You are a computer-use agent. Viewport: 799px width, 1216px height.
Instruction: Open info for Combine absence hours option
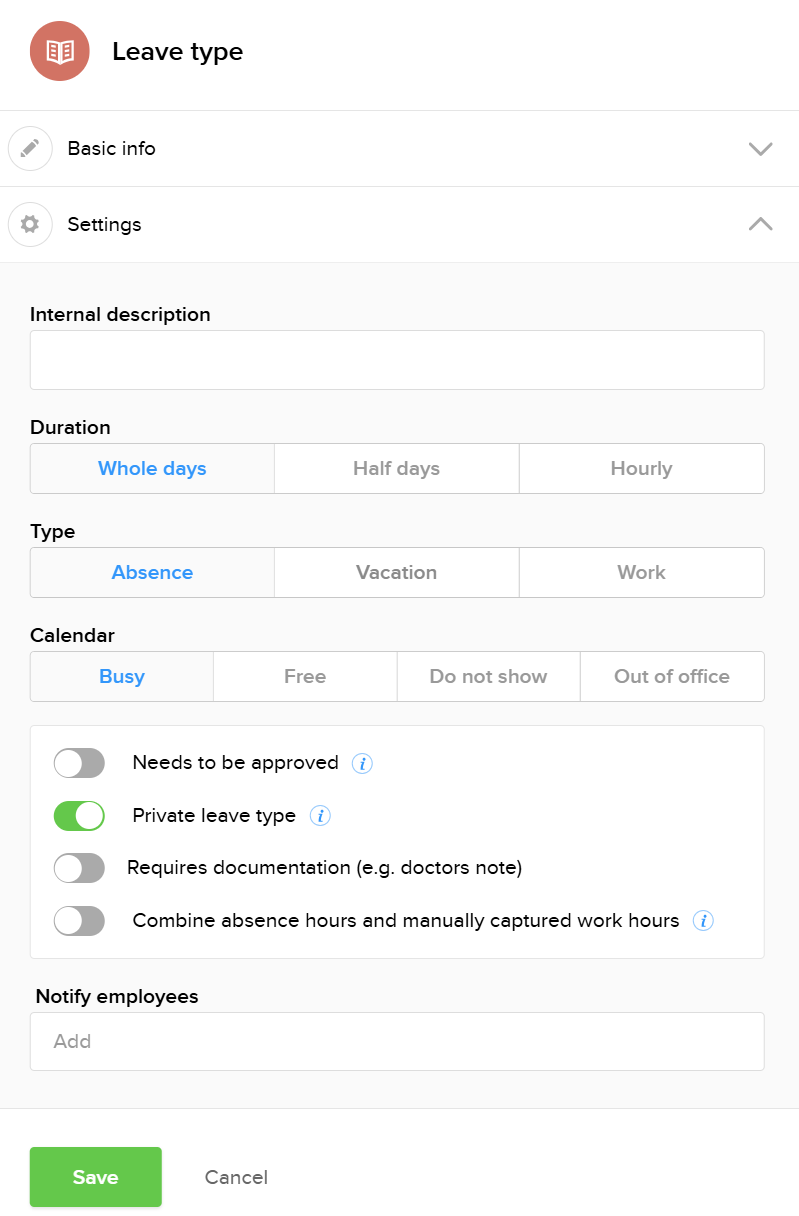(x=703, y=920)
